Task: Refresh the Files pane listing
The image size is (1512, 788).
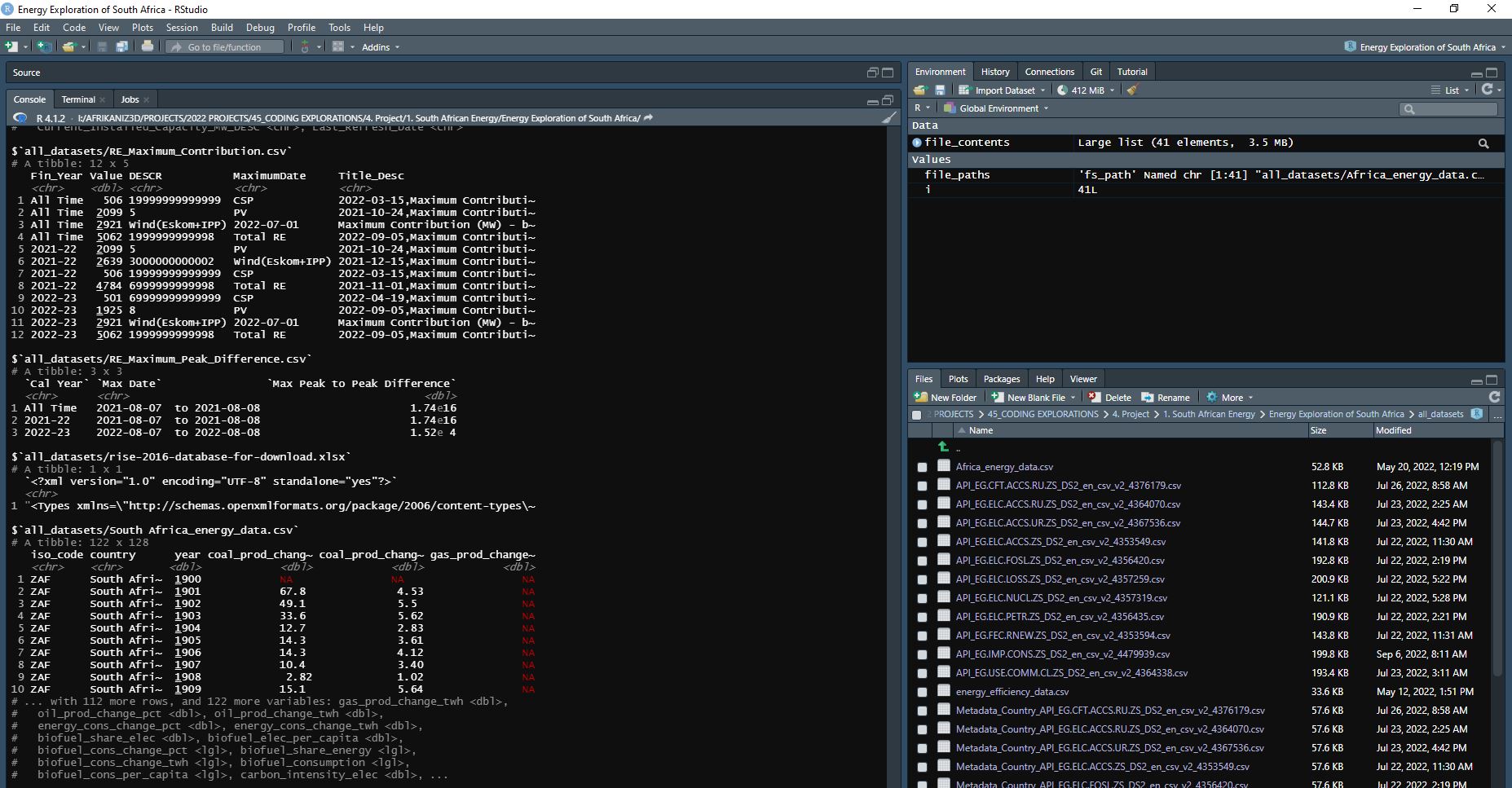Action: pos(1494,397)
